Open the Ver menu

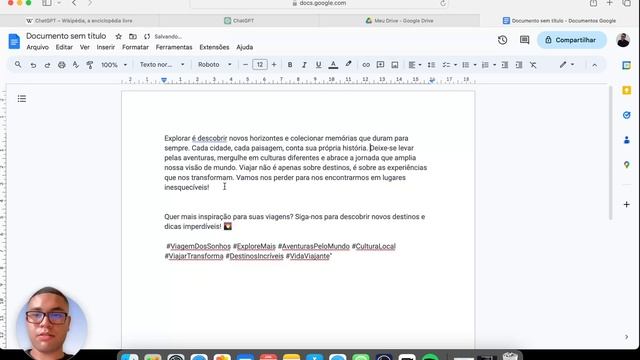click(84, 47)
